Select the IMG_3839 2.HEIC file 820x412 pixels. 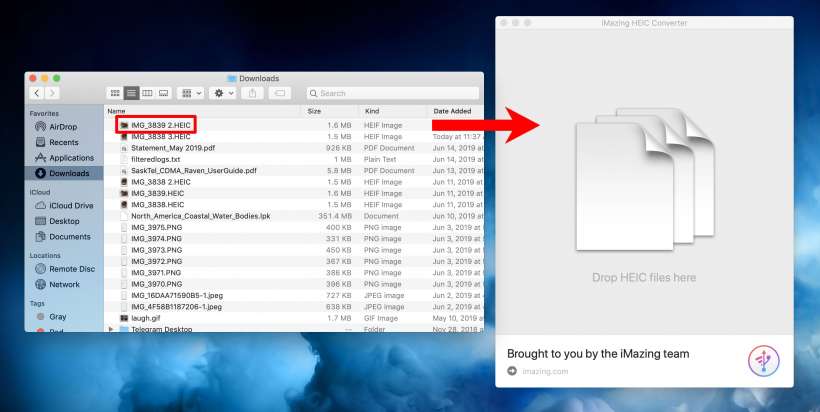pyautogui.click(x=160, y=125)
